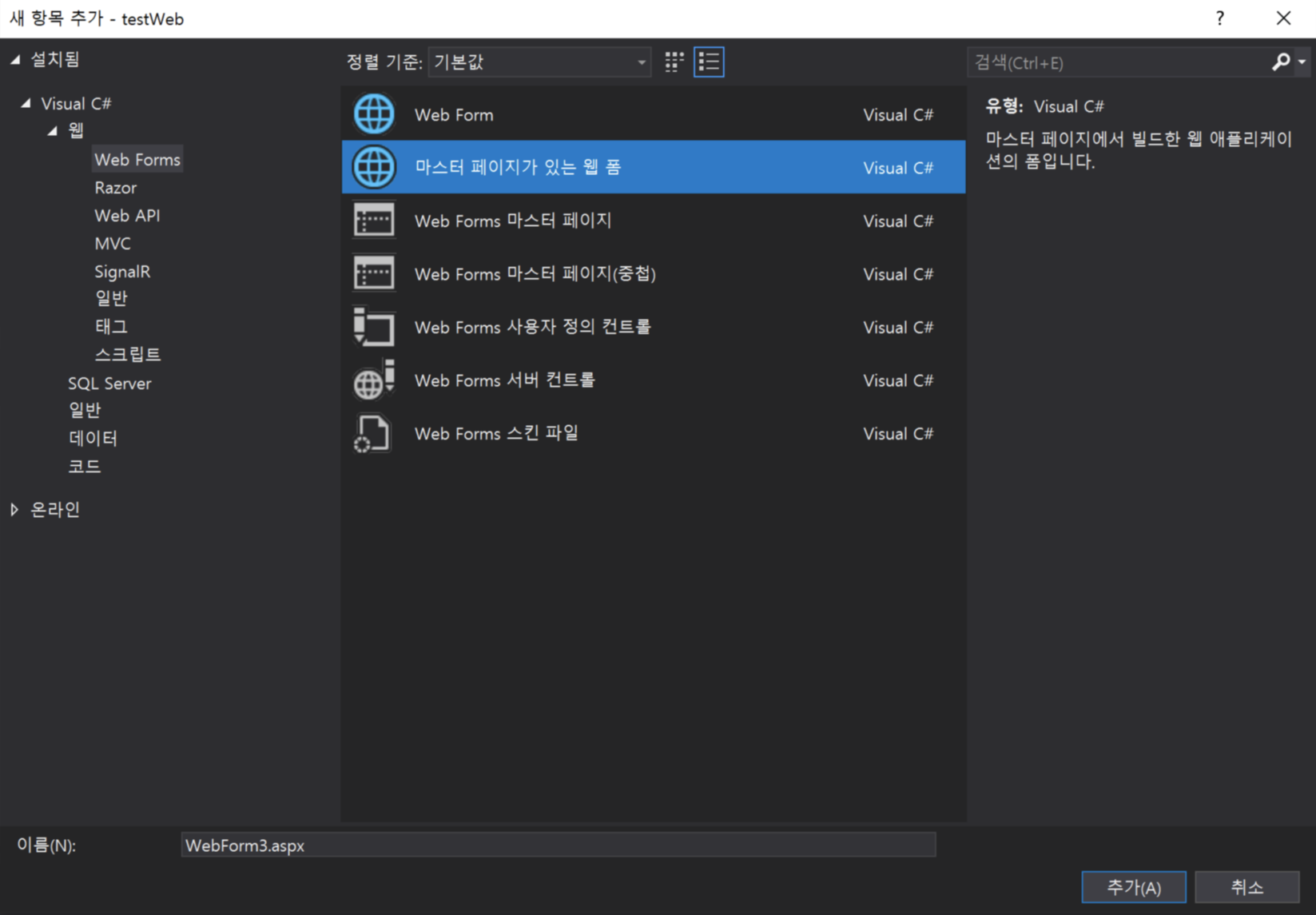
Task: Select Web Forms 스킨 파일 row text
Action: (x=496, y=433)
